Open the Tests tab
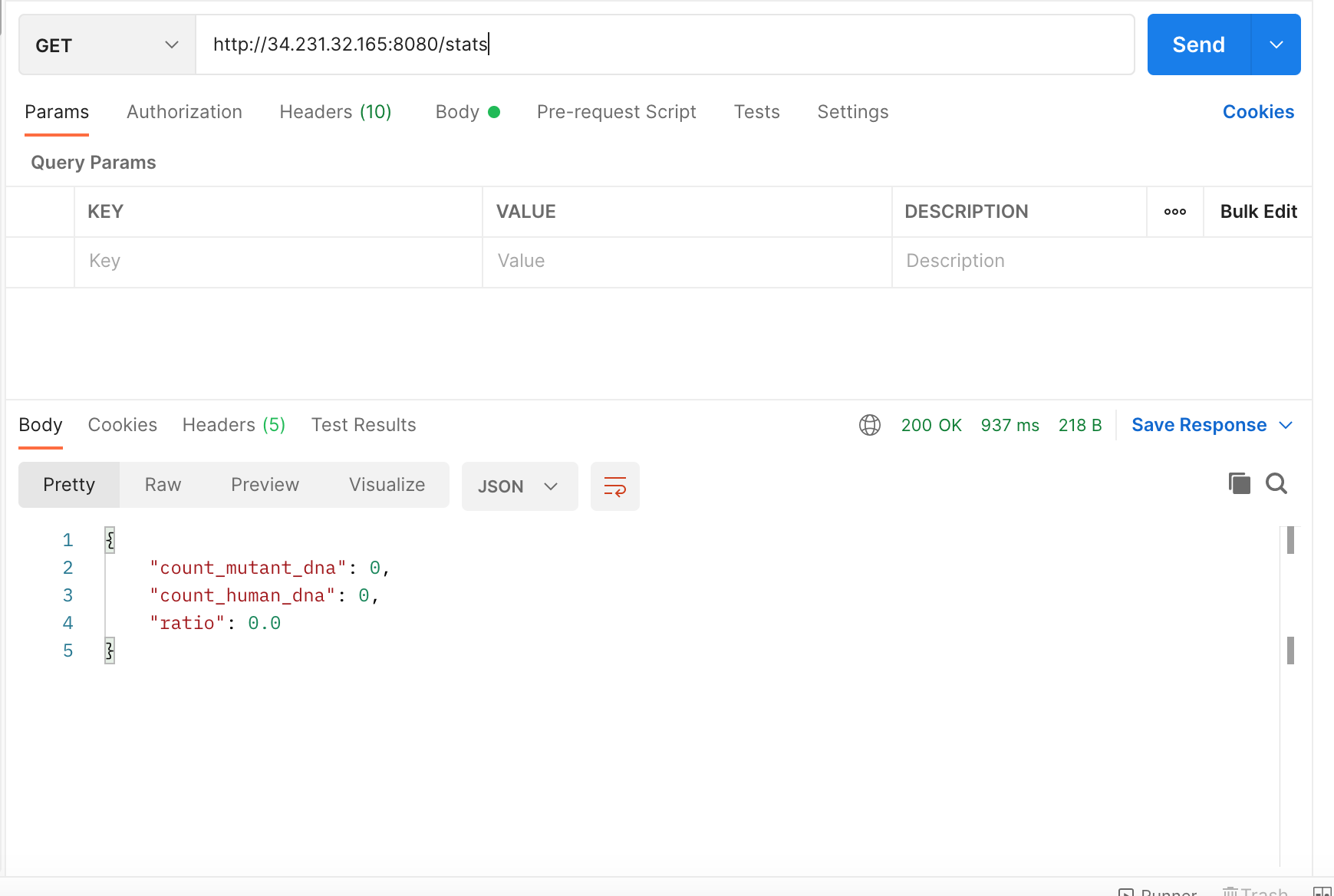The image size is (1334, 896). point(757,112)
